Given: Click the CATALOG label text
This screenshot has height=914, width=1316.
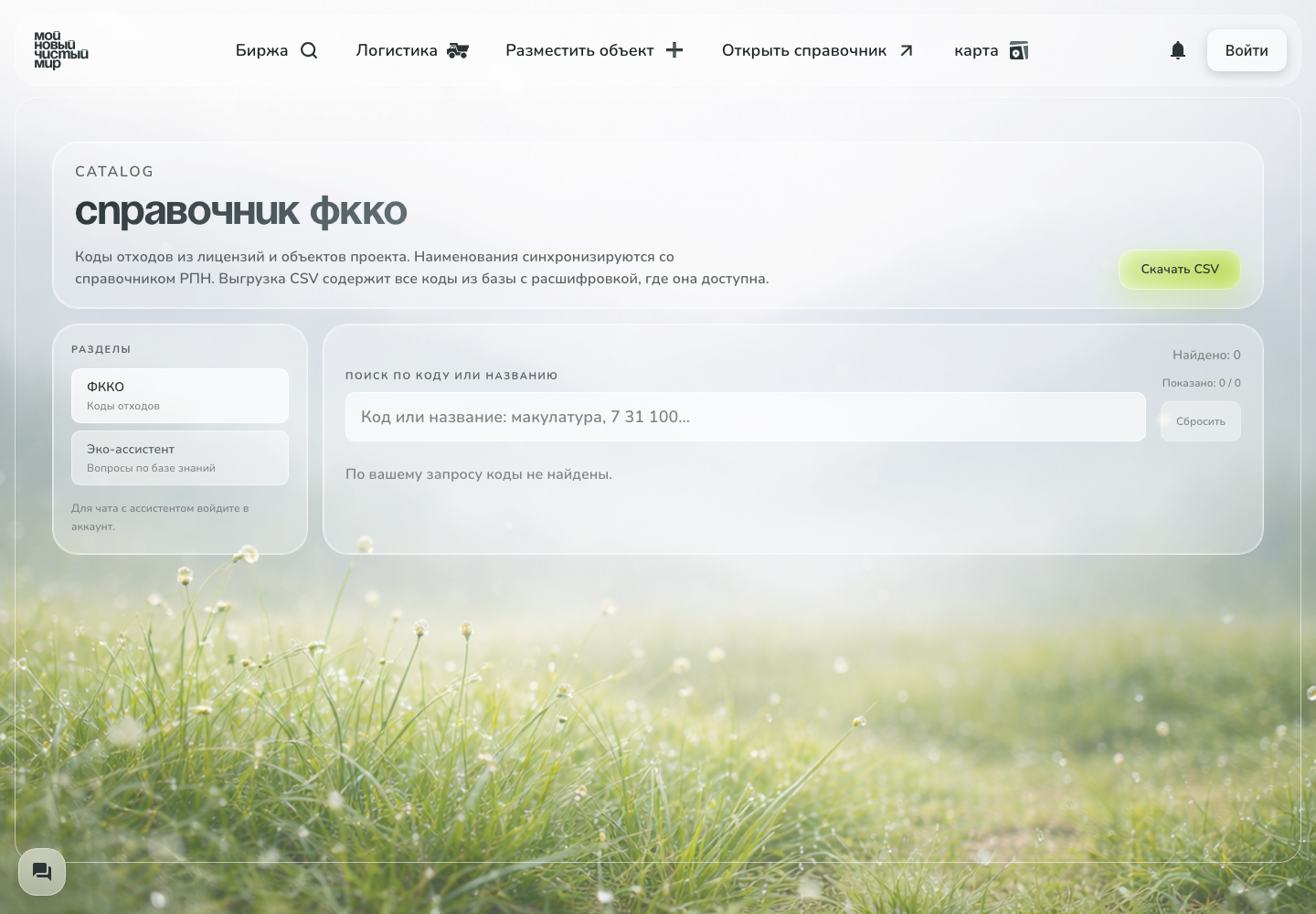Looking at the screenshot, I should [x=114, y=172].
